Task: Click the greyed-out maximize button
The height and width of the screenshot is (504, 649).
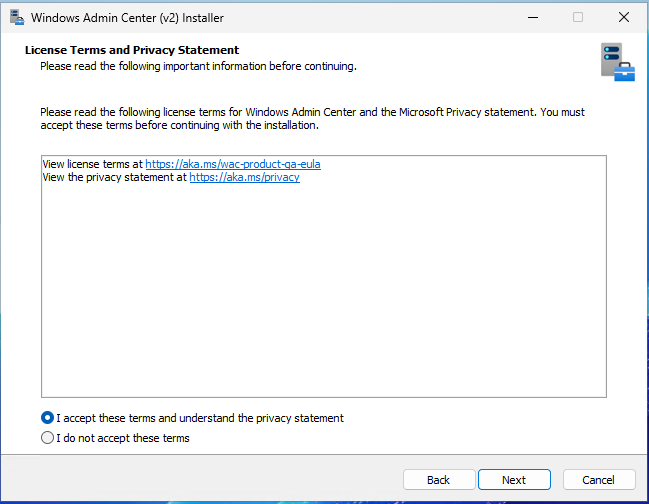Action: pos(578,17)
